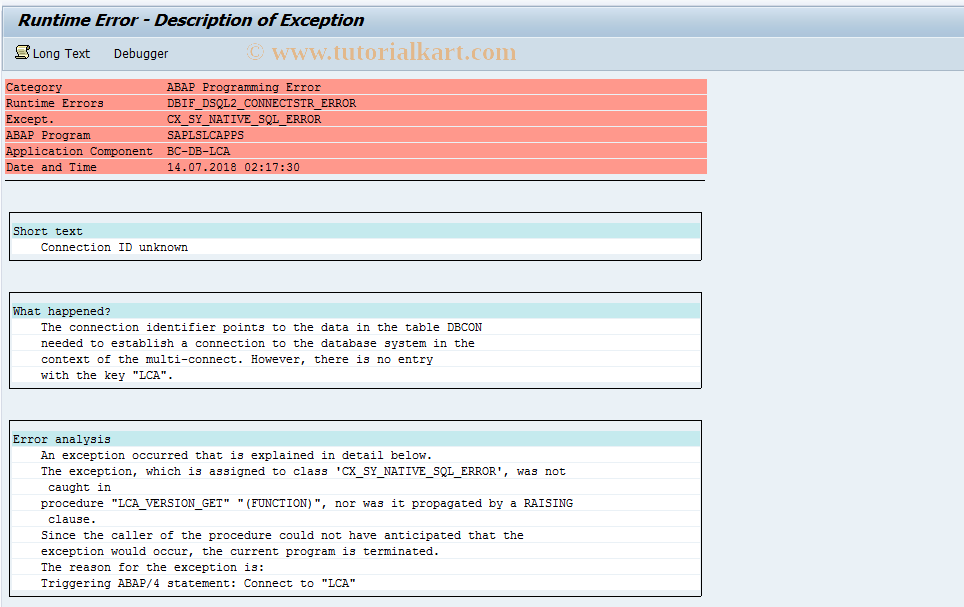This screenshot has height=607, width=964.
Task: Click the 'What happened?' section heading
Action: point(61,311)
